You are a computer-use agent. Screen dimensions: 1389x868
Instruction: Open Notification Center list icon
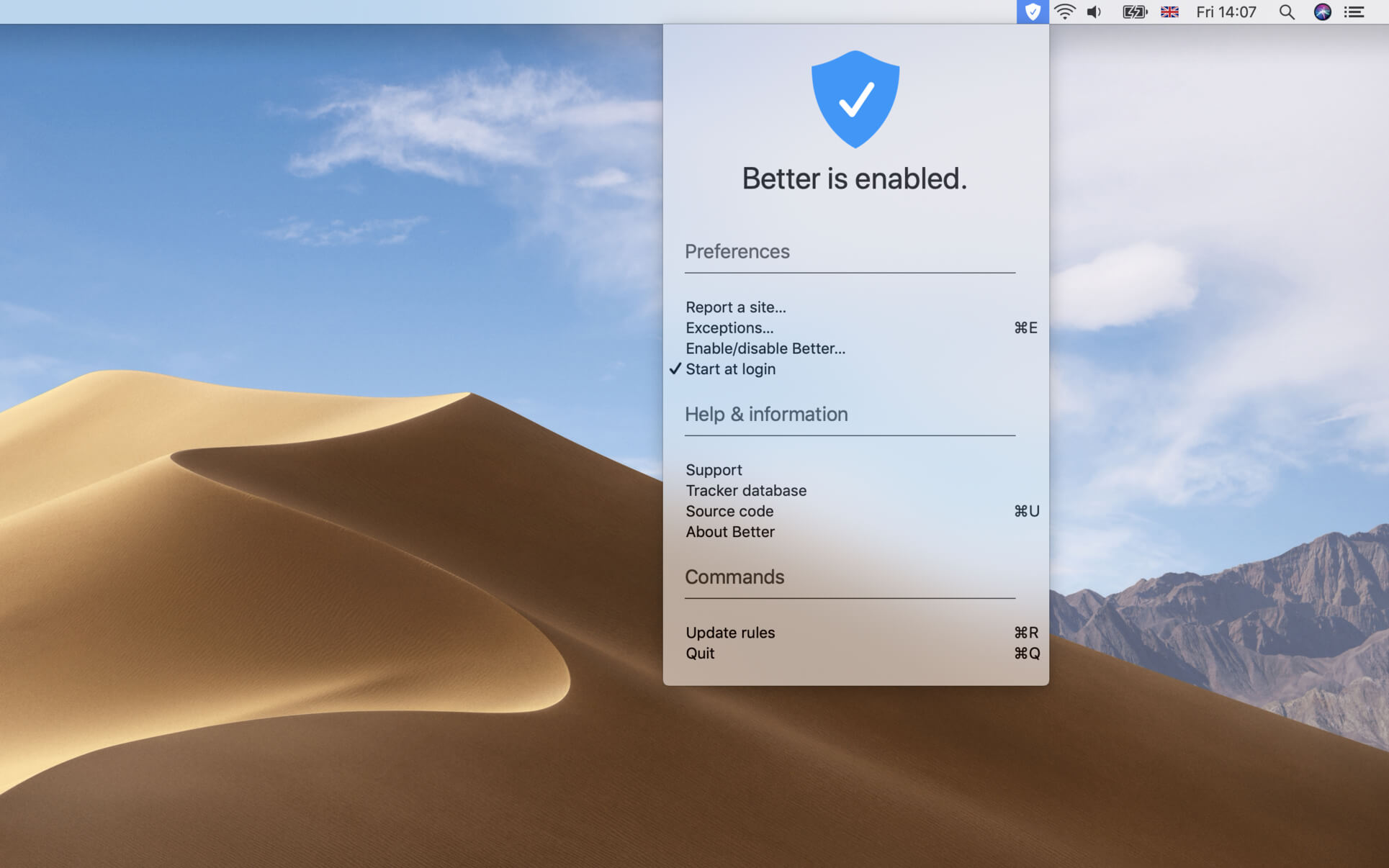[1354, 12]
